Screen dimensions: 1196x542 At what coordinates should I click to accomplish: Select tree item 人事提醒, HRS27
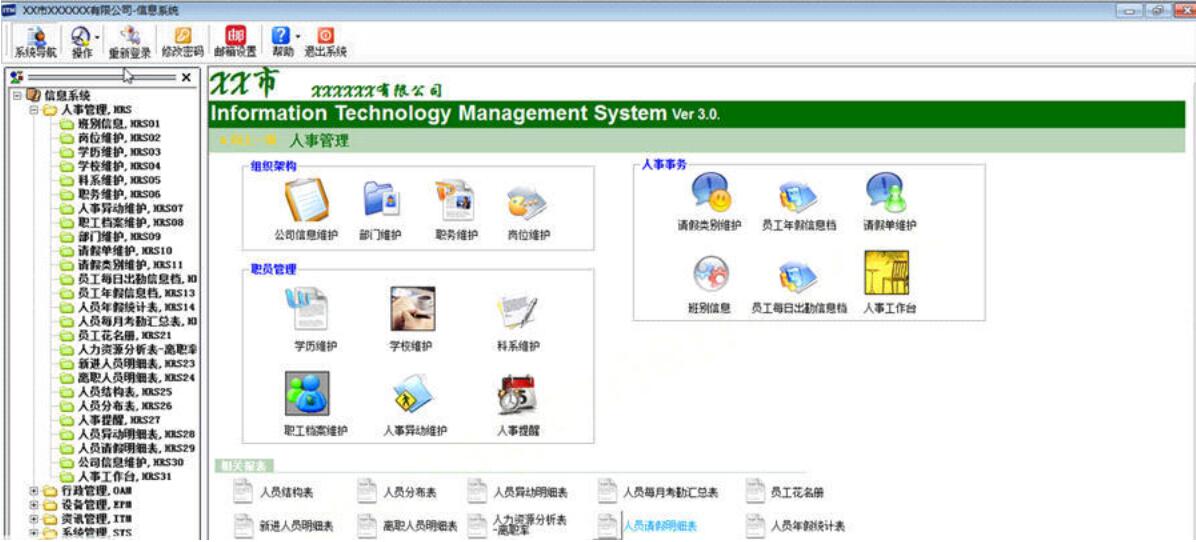(119, 419)
